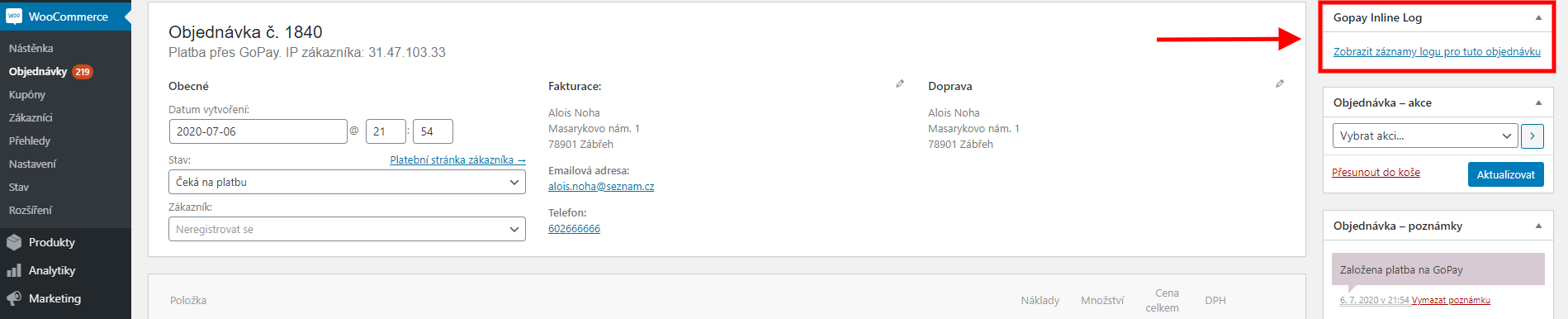Apply the selected order action arrow button
This screenshot has height=319, width=1568.
click(1532, 136)
